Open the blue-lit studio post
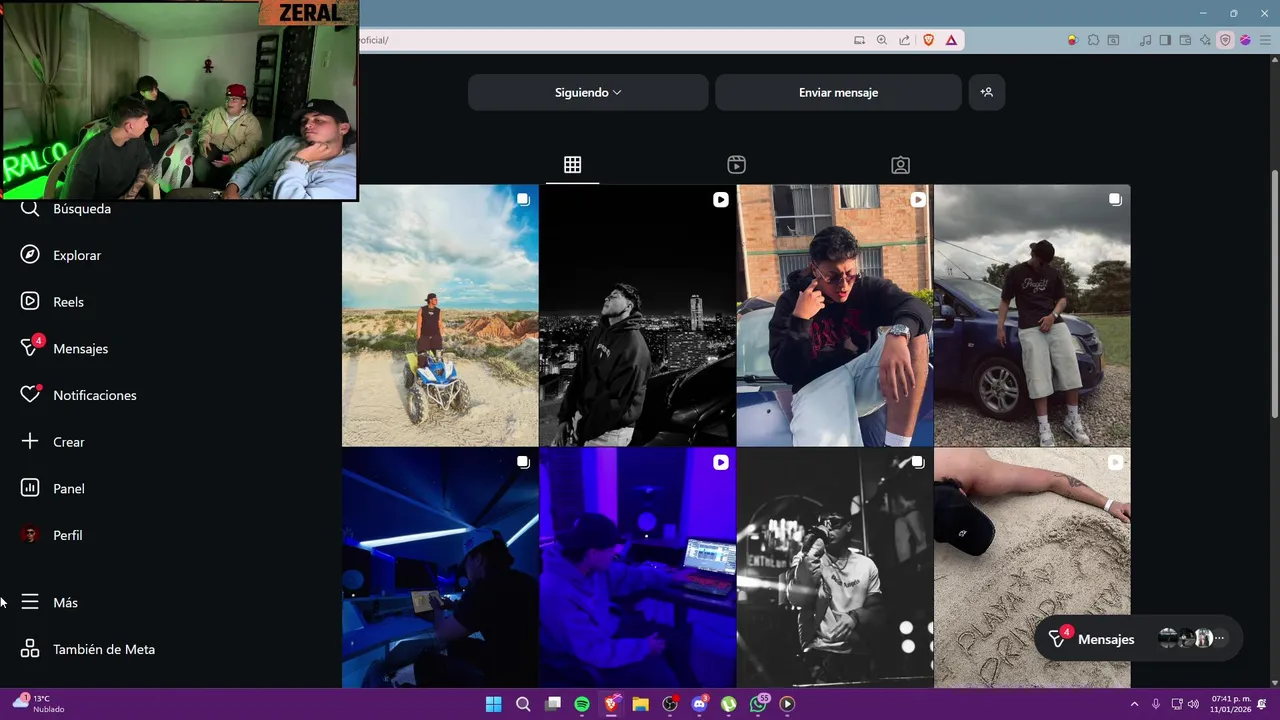This screenshot has height=720, width=1280. [440, 567]
